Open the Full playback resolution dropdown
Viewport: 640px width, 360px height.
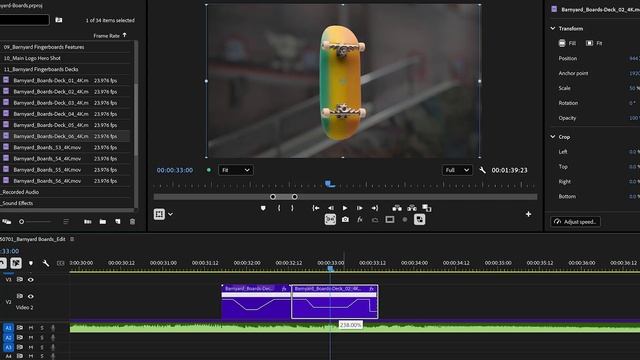(x=457, y=170)
